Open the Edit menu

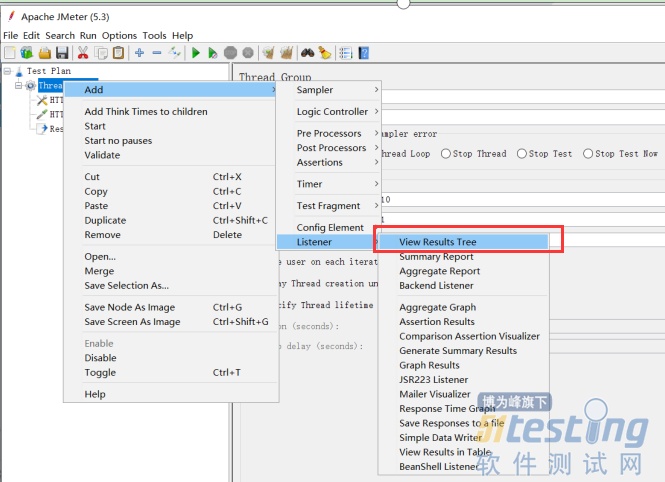pyautogui.click(x=31, y=36)
